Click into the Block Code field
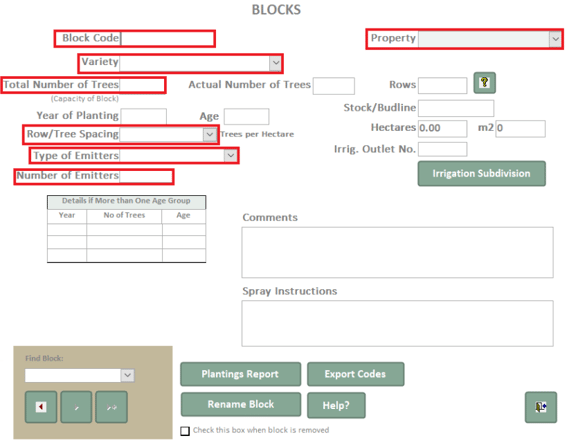Screen dimensions: 569x445 167,38
